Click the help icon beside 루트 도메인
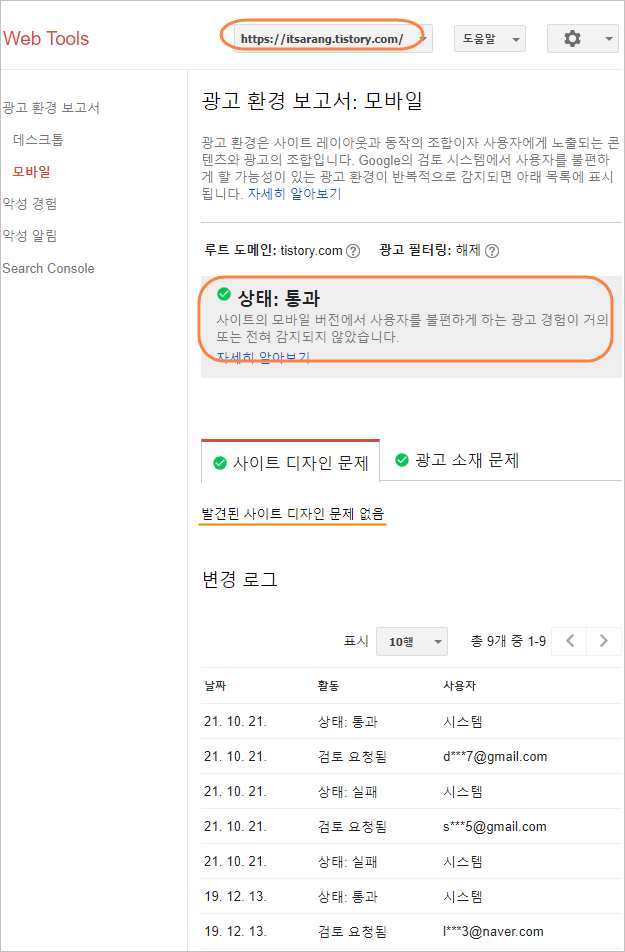The height and width of the screenshot is (952, 625). point(353,251)
